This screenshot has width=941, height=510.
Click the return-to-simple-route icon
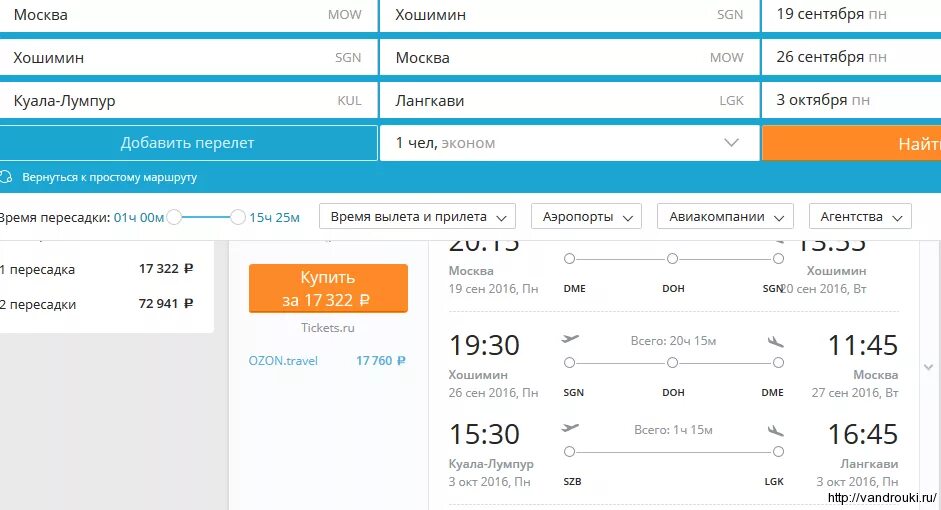point(5,177)
